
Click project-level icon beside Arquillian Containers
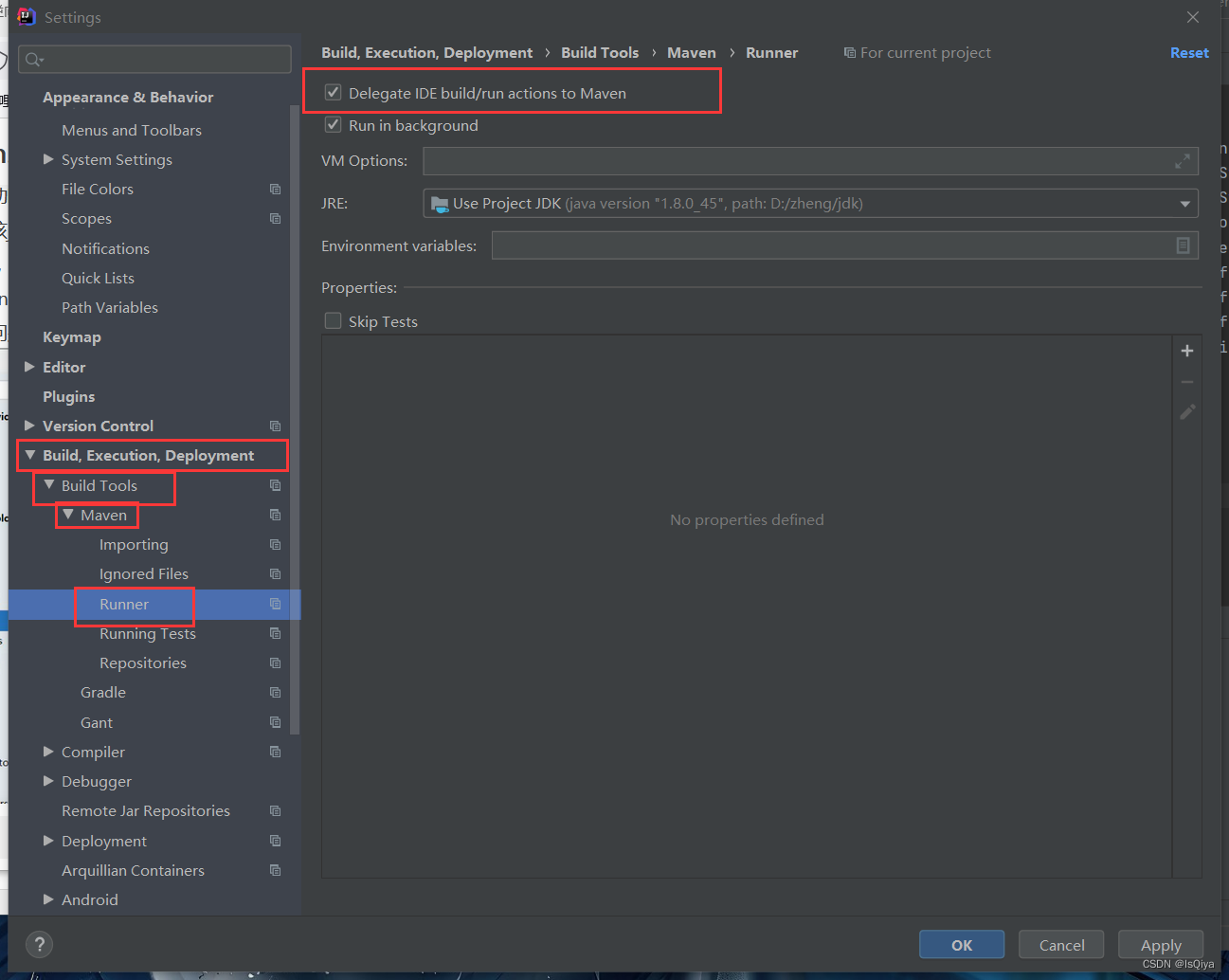click(275, 870)
